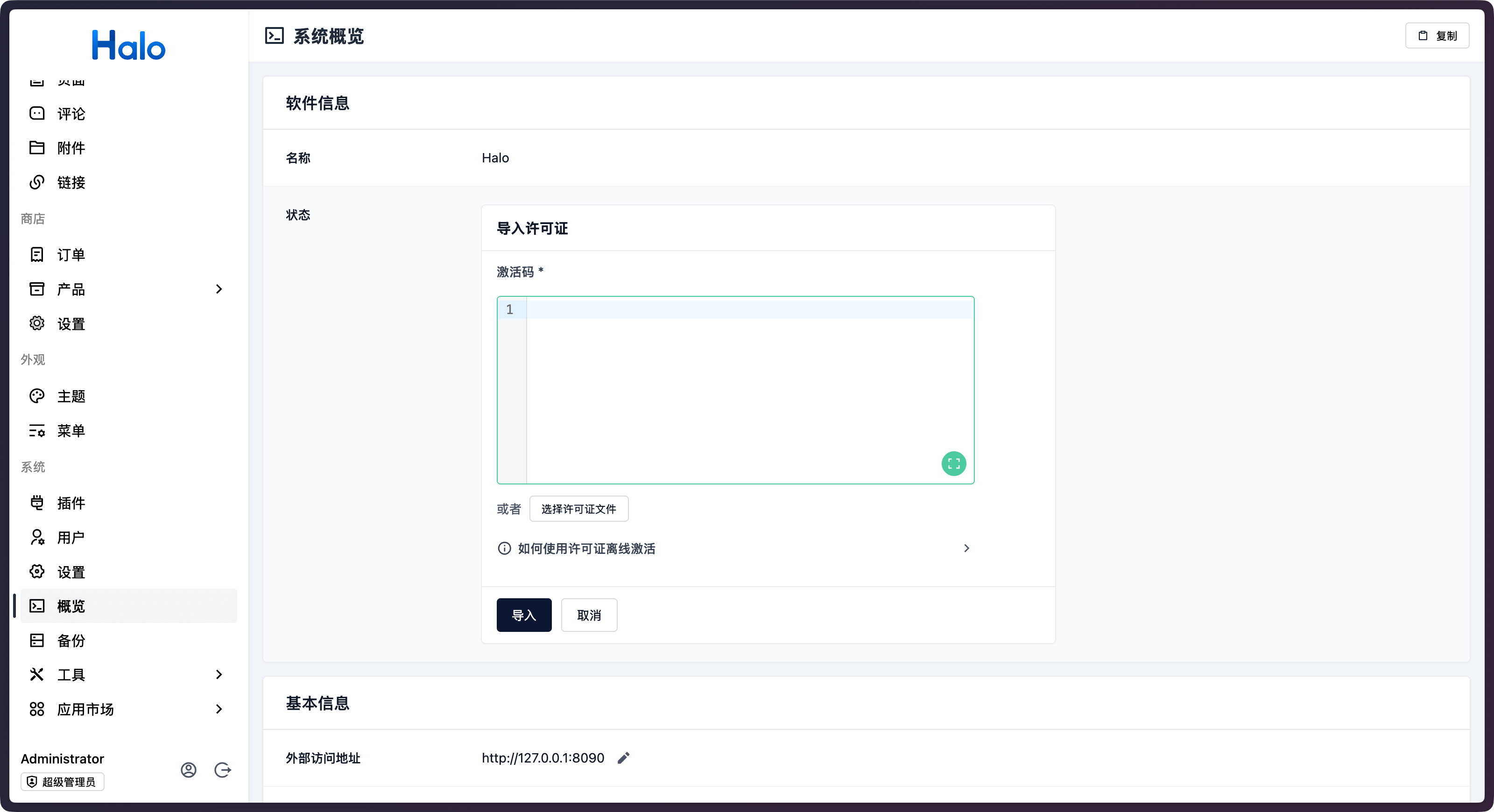Viewport: 1494px width, 812px height.
Task: Click the 导入 import button
Action: pos(524,615)
